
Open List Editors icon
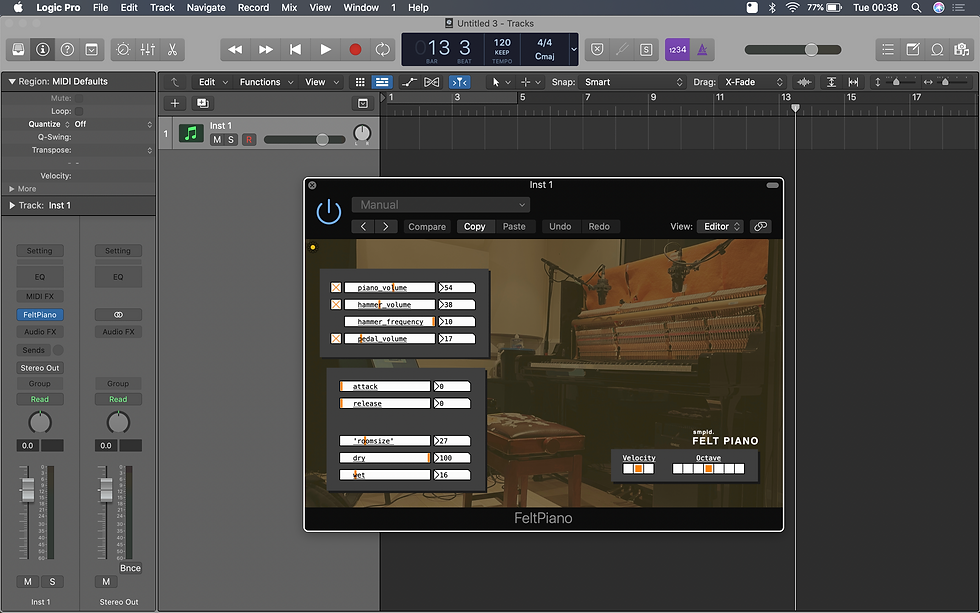(888, 49)
